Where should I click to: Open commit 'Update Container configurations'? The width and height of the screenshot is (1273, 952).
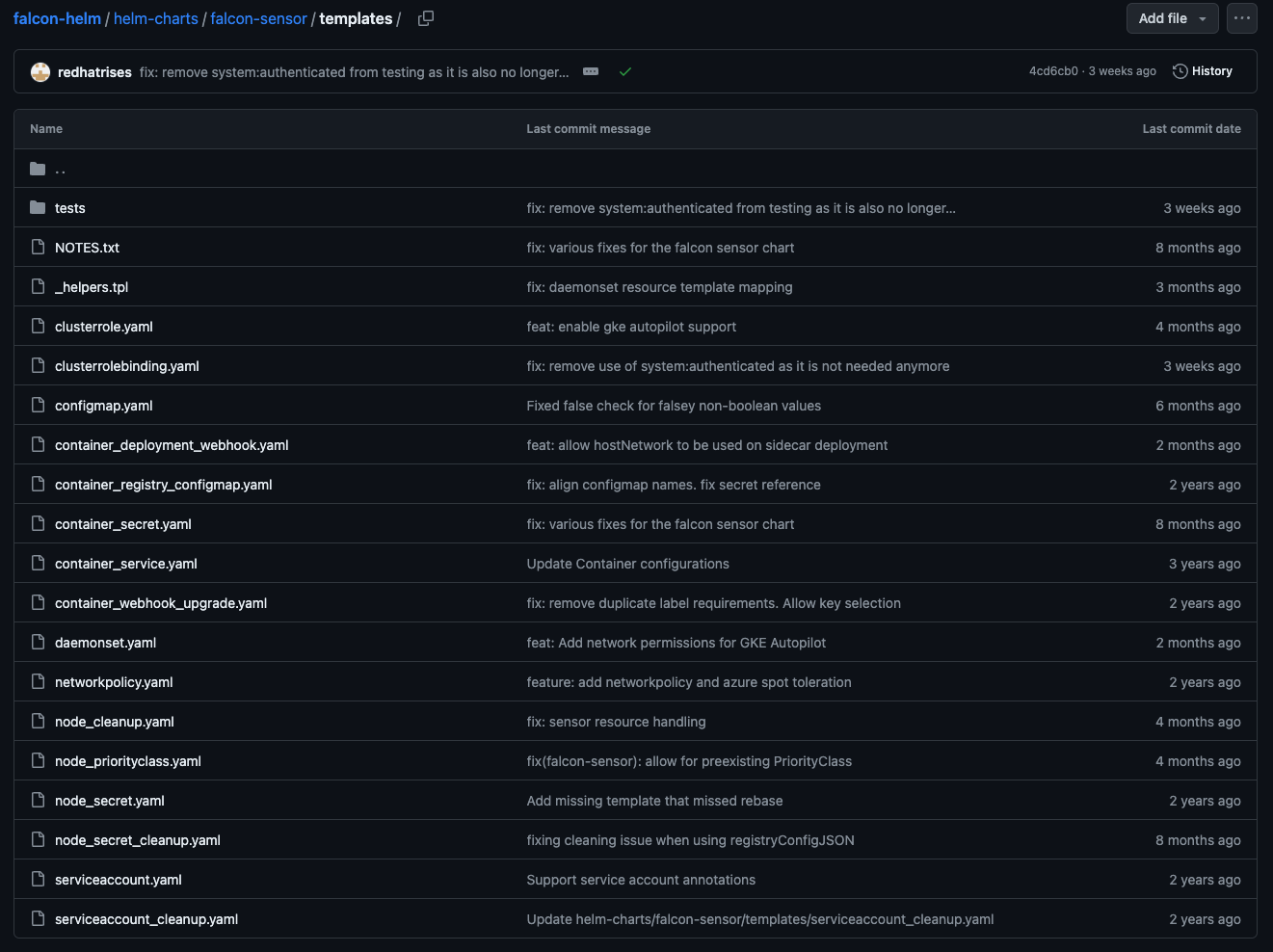627,564
